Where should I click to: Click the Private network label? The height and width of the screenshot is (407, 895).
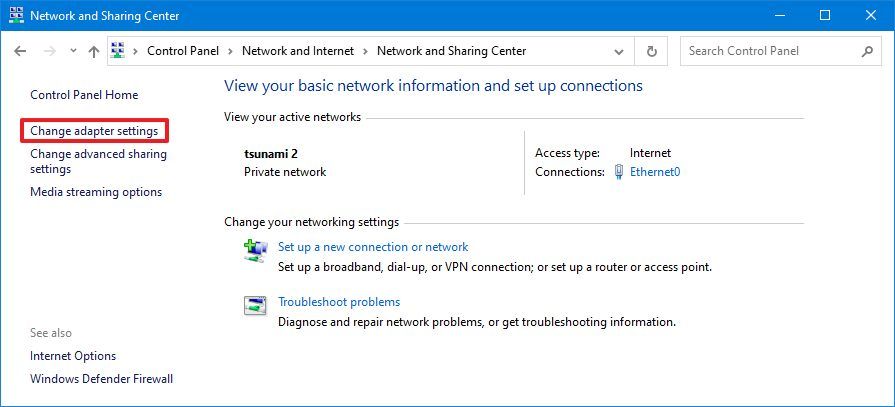tap(285, 172)
